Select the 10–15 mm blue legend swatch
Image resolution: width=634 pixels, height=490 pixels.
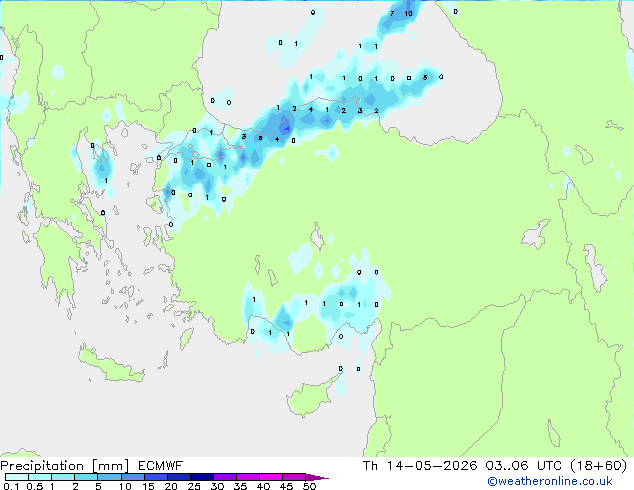pyautogui.click(x=133, y=477)
